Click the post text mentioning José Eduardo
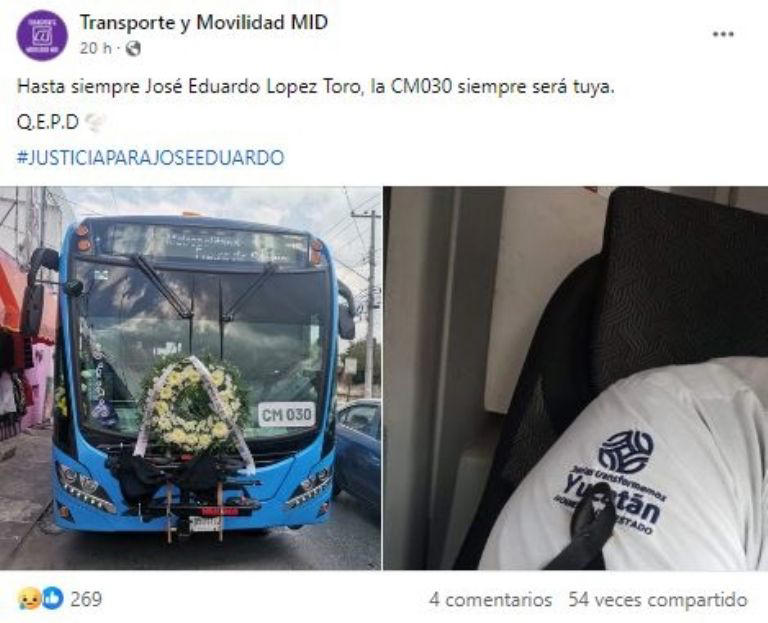The image size is (768, 623). click(x=315, y=87)
